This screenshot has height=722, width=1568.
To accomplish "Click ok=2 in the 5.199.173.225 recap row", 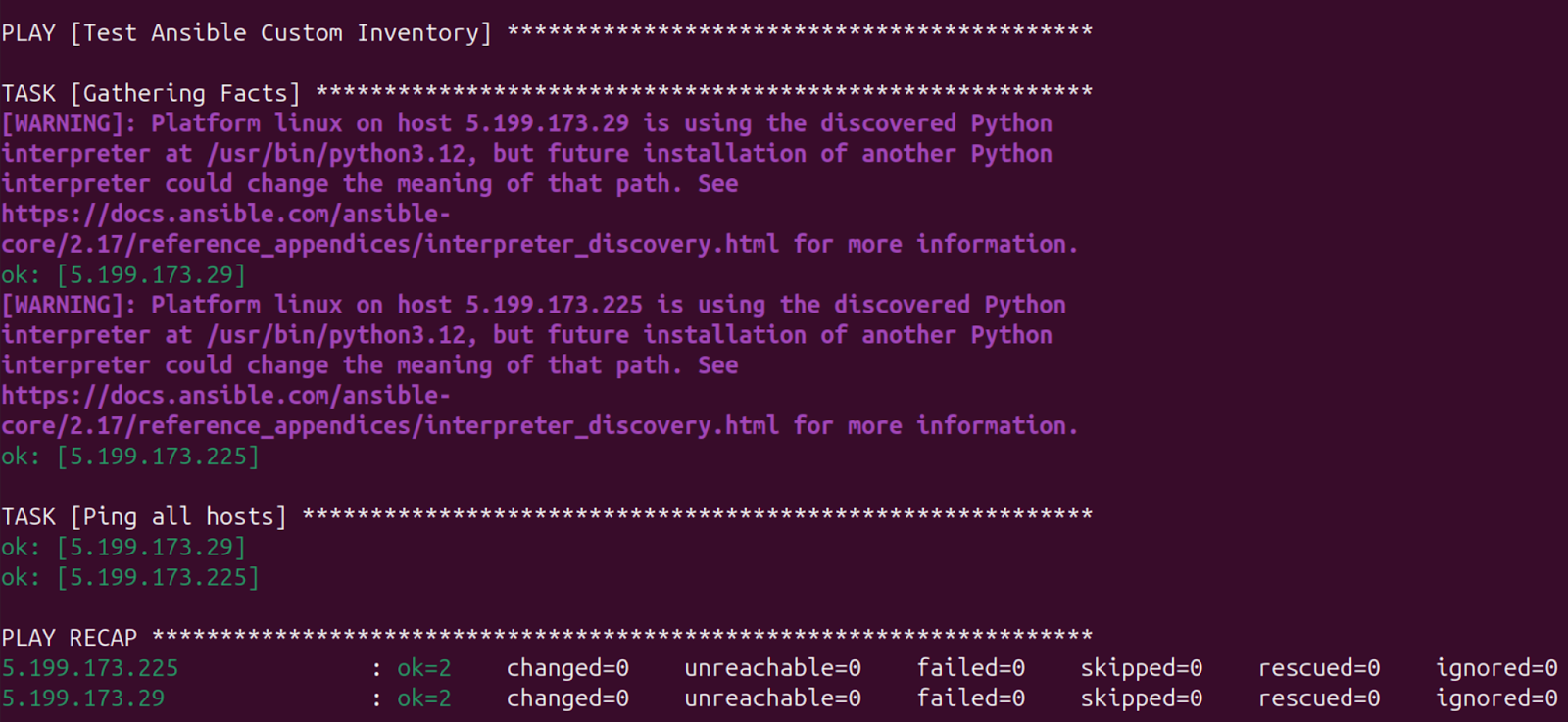I will pyautogui.click(x=424, y=669).
